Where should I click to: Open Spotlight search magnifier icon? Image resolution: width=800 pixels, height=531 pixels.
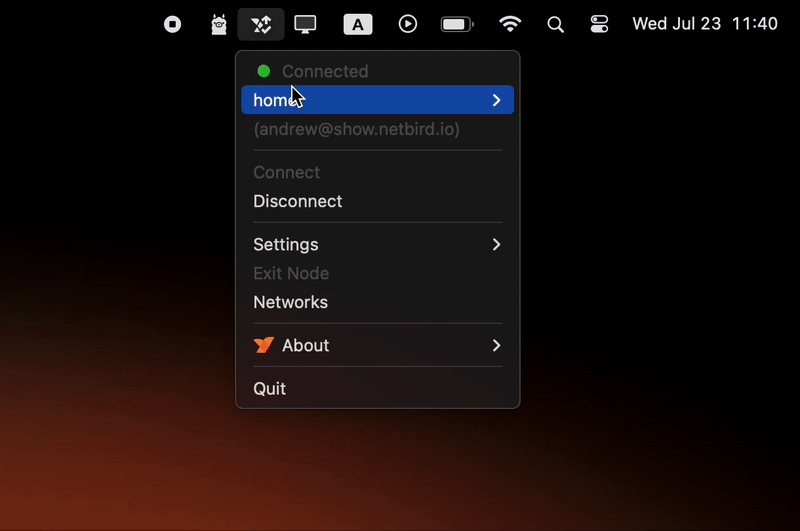(x=556, y=24)
